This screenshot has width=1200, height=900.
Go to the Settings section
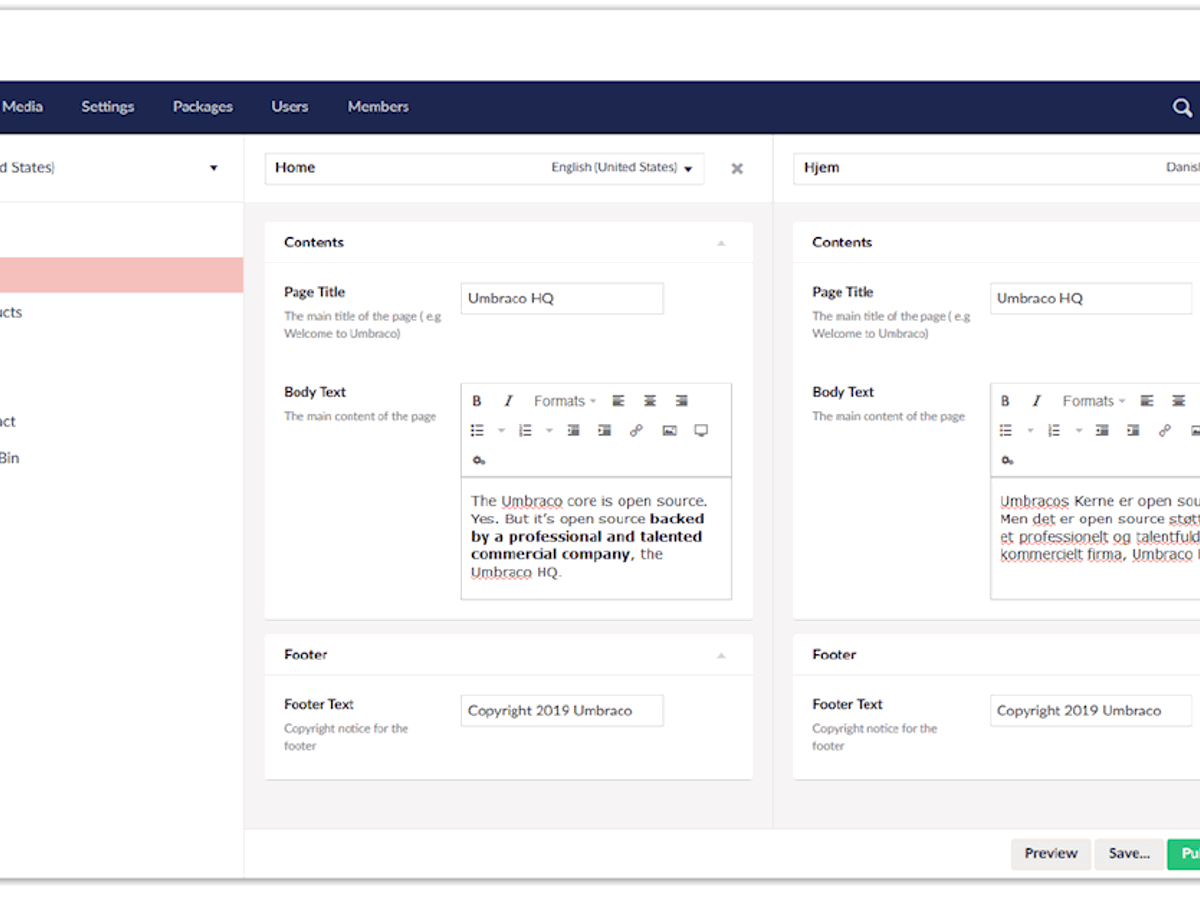tap(108, 107)
